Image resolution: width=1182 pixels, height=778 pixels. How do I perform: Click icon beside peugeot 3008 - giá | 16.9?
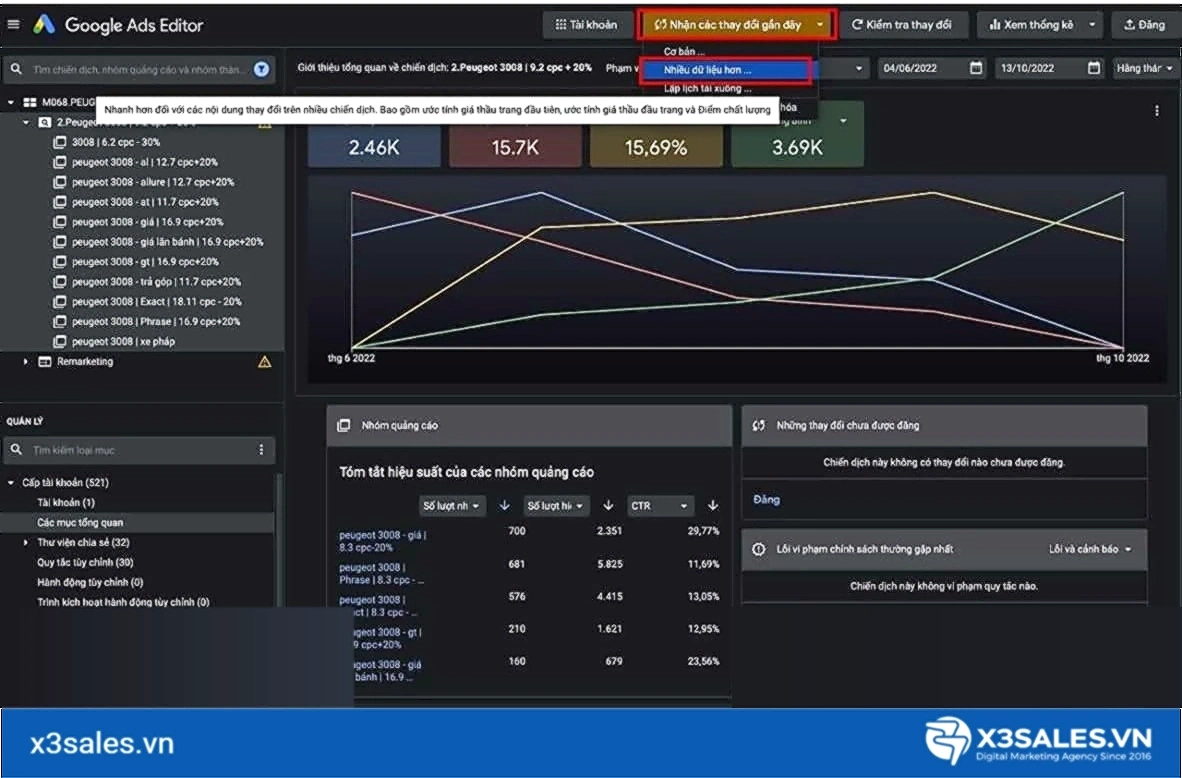pyautogui.click(x=59, y=222)
